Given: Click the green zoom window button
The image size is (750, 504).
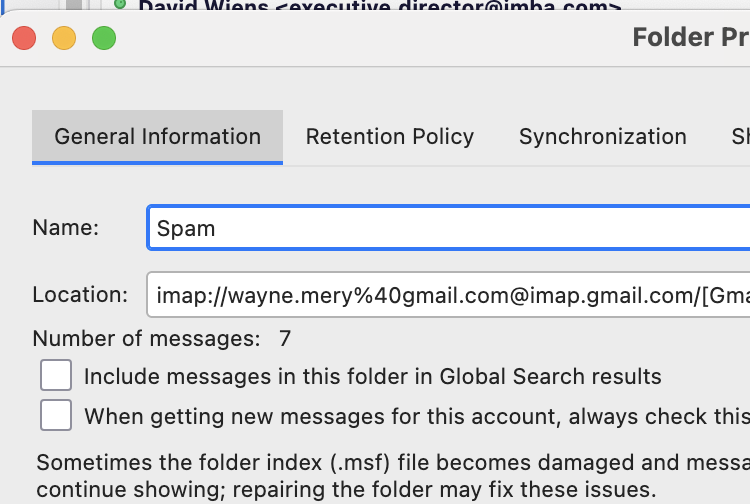Looking at the screenshot, I should click(x=104, y=39).
